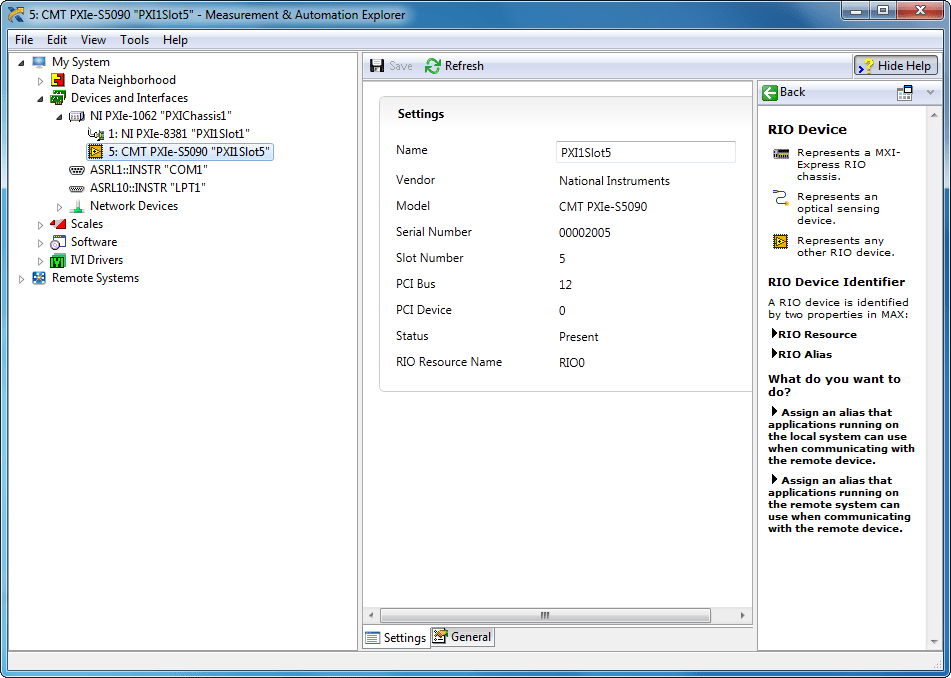Image resolution: width=951 pixels, height=678 pixels.
Task: Expand the Remote Systems tree node
Action: (x=22, y=277)
